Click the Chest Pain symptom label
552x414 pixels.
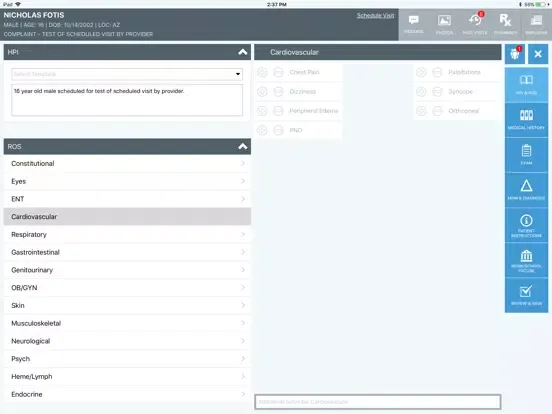pyautogui.click(x=304, y=72)
